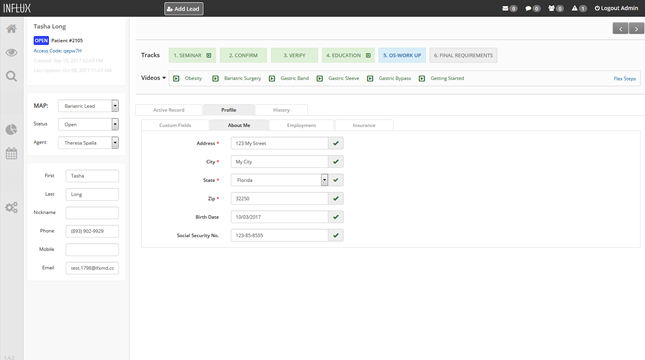This screenshot has width=645, height=360.
Task: Open the mail envelope notifications icon
Action: (505, 8)
